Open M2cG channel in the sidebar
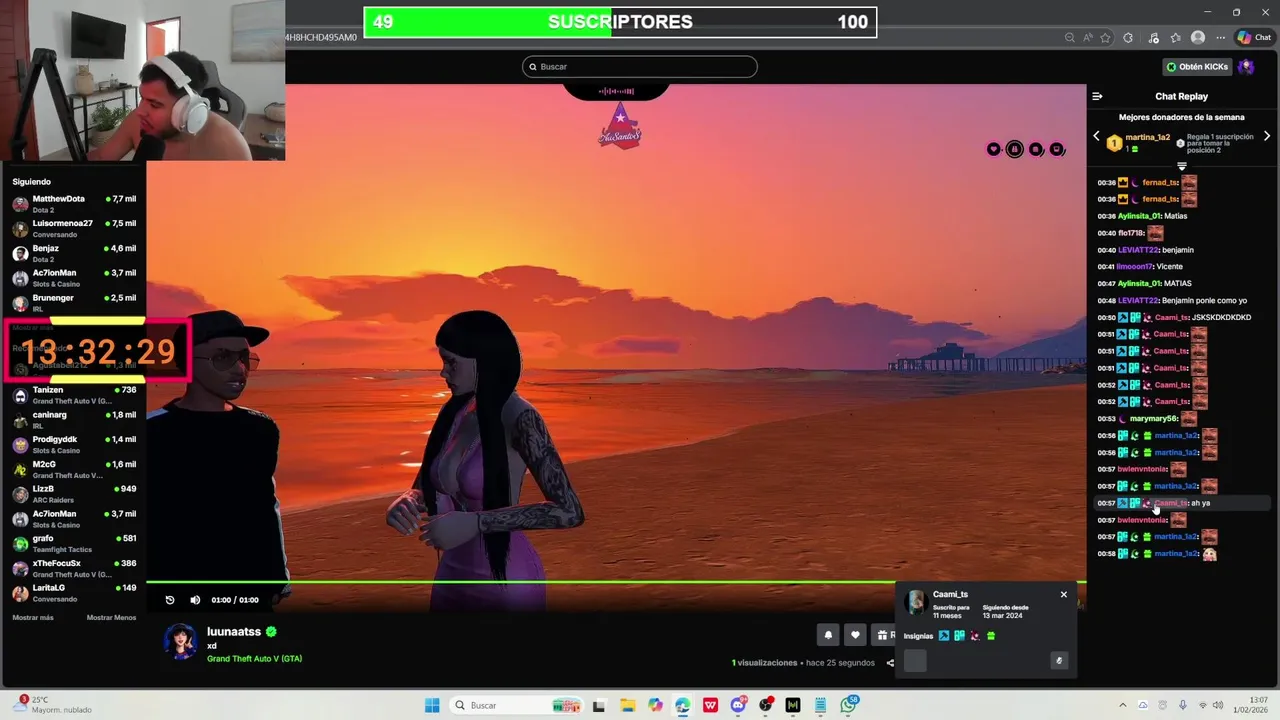Image resolution: width=1280 pixels, height=720 pixels. click(74, 469)
